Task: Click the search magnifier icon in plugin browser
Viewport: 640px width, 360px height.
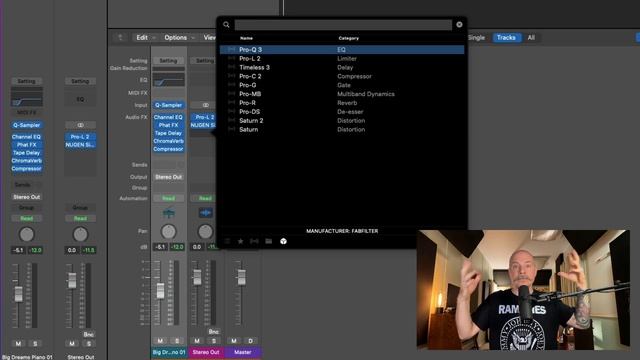Action: pos(226,24)
